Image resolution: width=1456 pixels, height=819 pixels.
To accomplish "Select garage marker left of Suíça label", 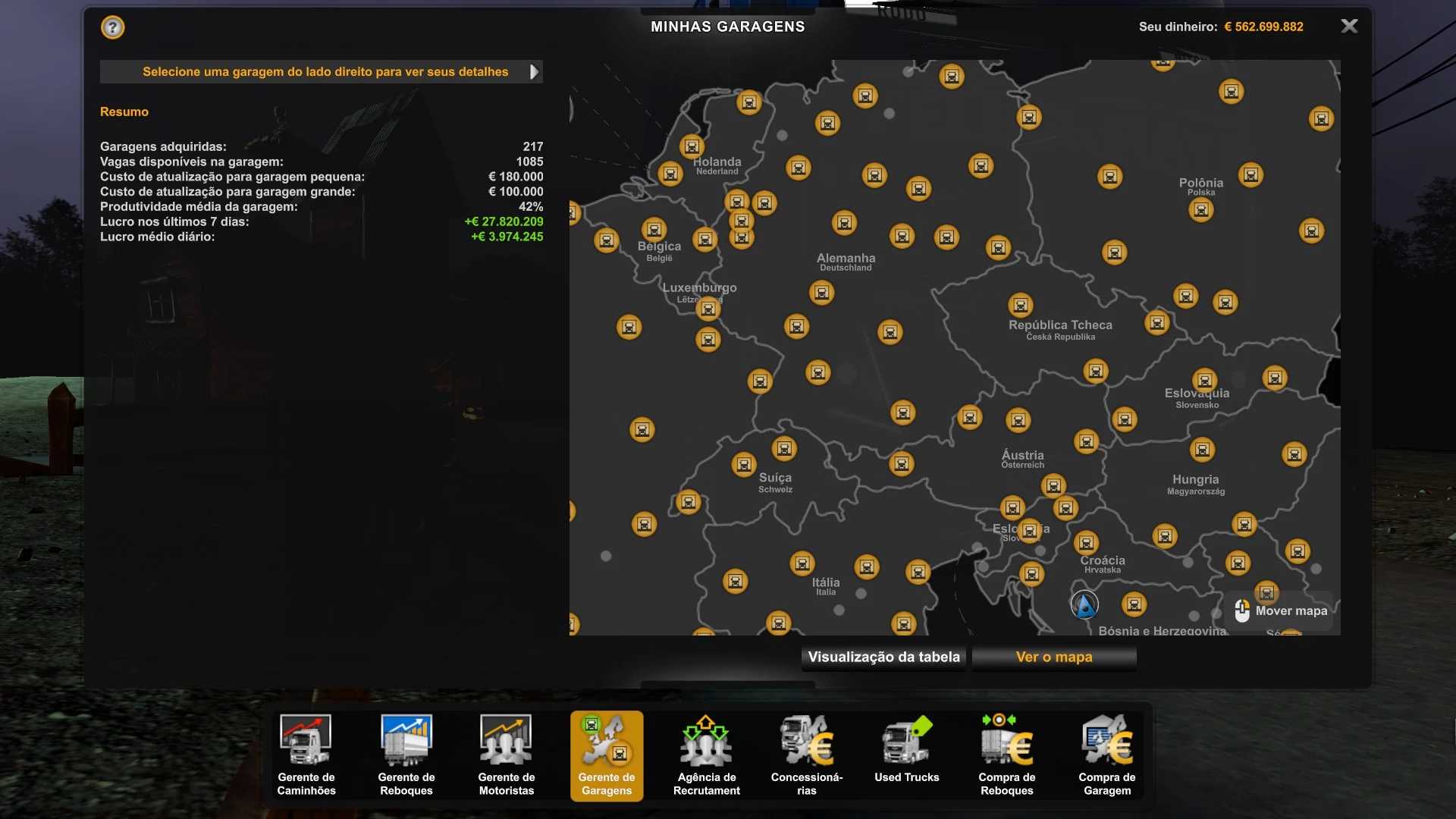I will [744, 465].
